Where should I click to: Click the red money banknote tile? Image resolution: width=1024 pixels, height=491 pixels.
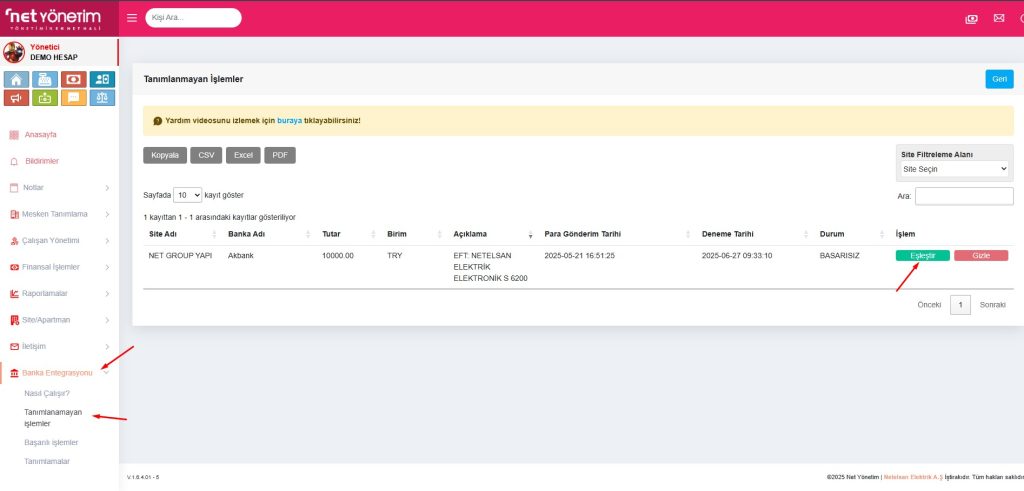tap(73, 79)
